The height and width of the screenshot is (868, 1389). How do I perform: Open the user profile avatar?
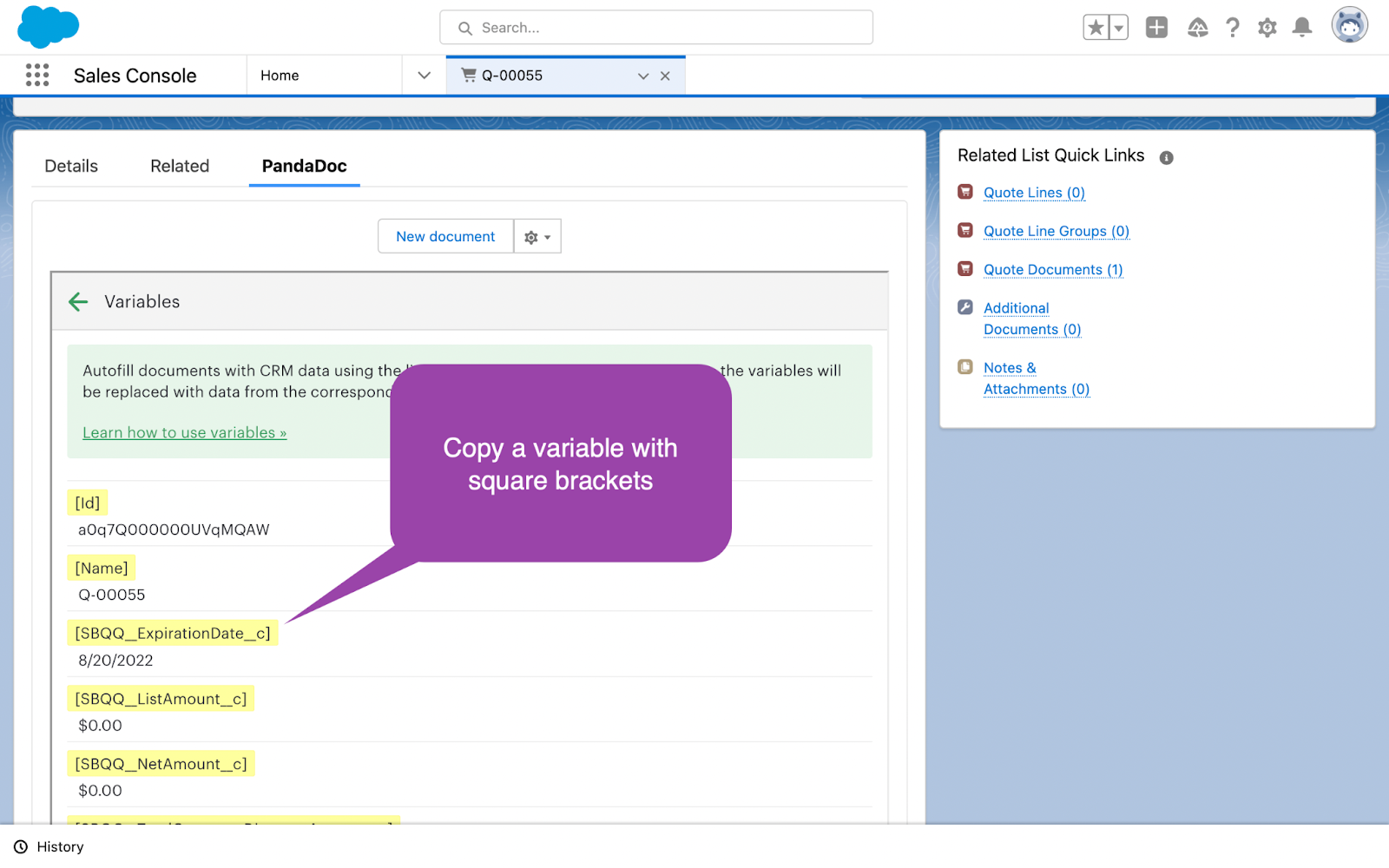pyautogui.click(x=1350, y=25)
